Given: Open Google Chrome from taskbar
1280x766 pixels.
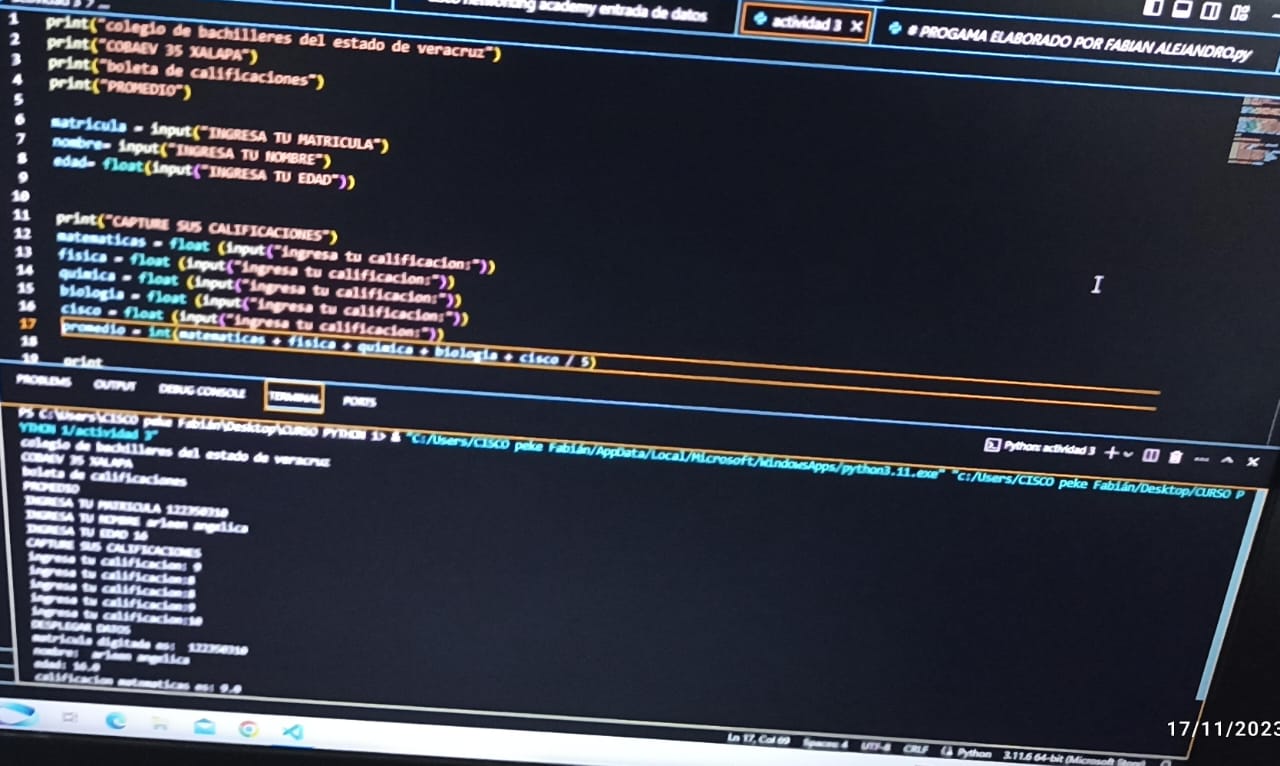Looking at the screenshot, I should pos(248,729).
